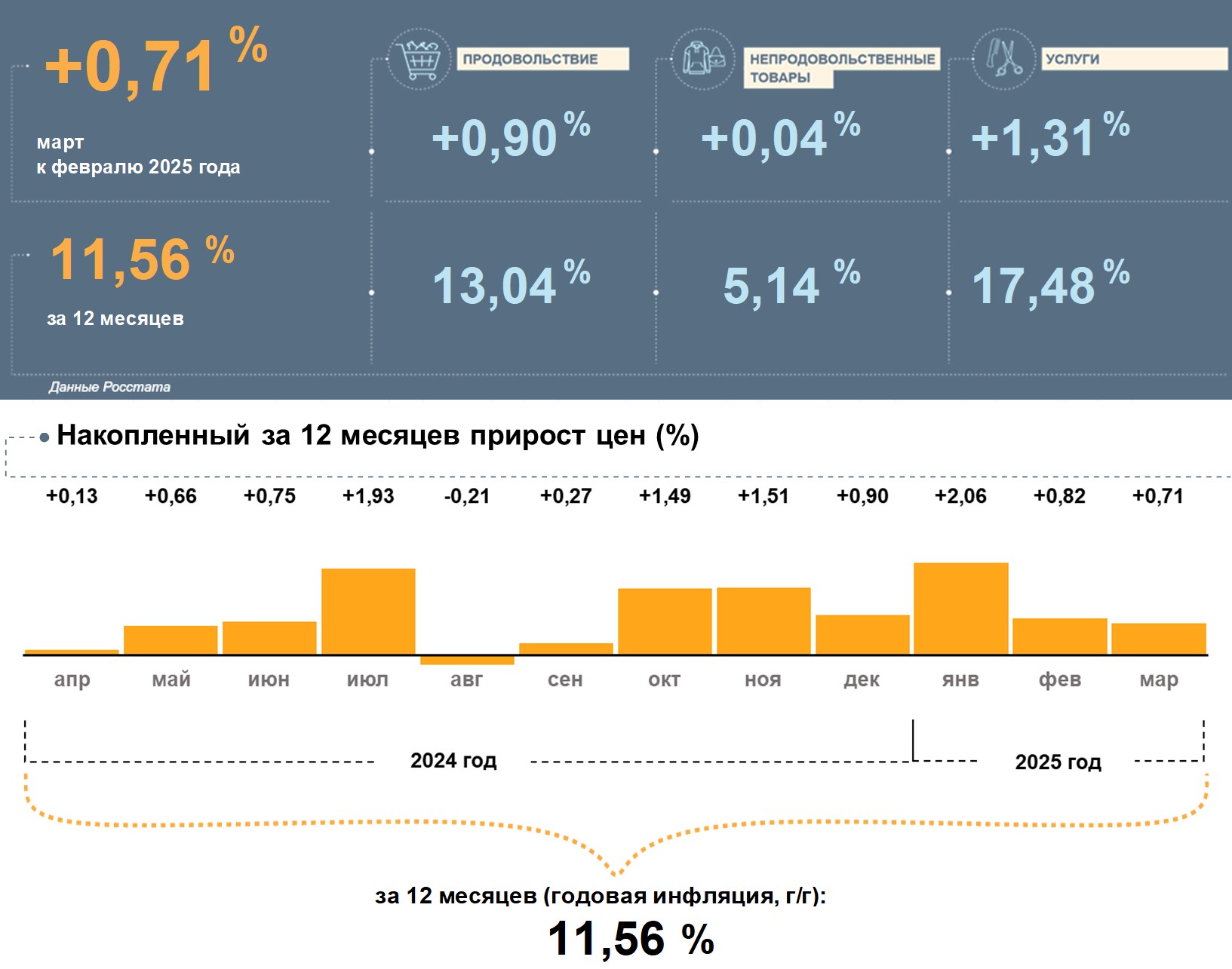Click the -0,21 value above авг
Screen dimensions: 1232x969
(467, 496)
